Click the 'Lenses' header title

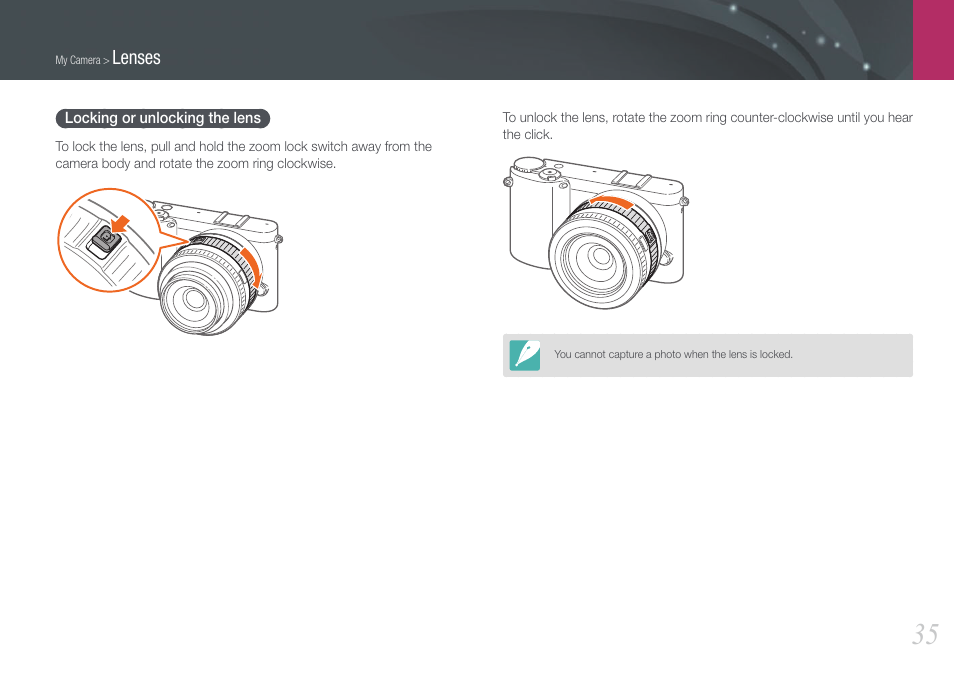[136, 58]
